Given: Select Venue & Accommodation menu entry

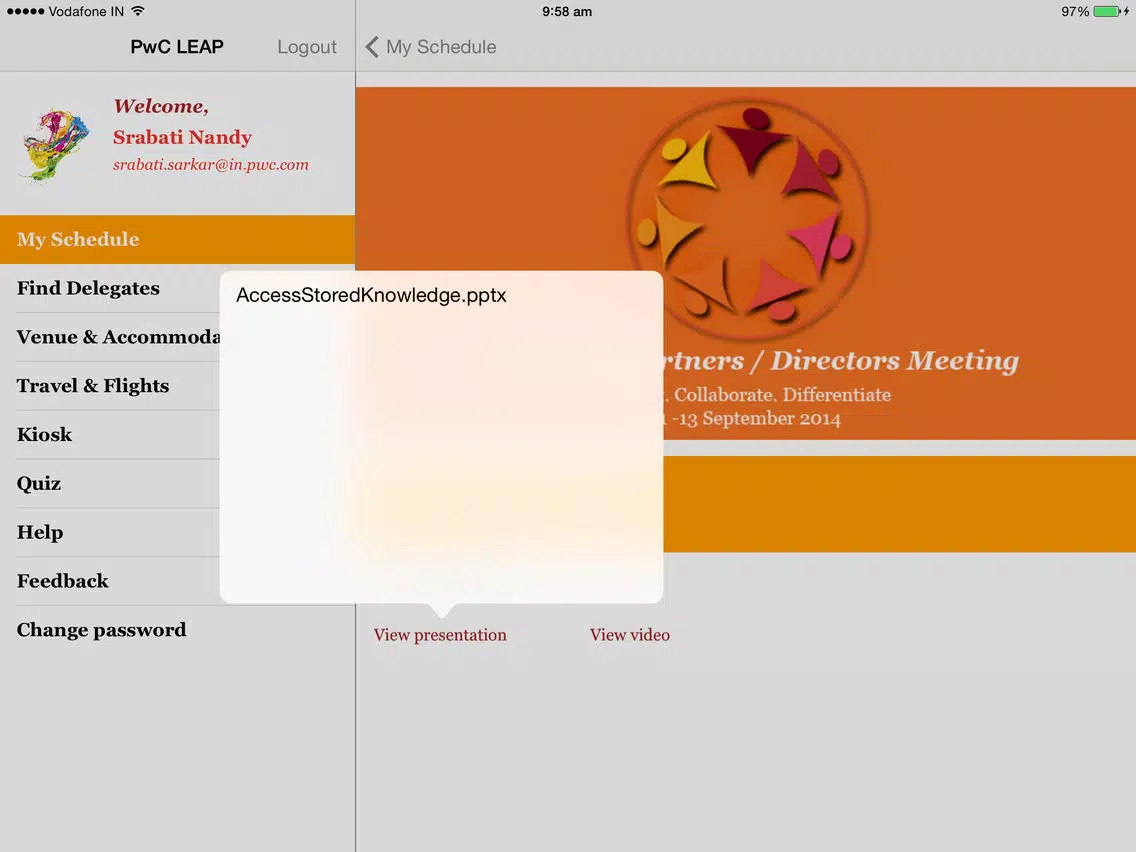Looking at the screenshot, I should pos(110,337).
